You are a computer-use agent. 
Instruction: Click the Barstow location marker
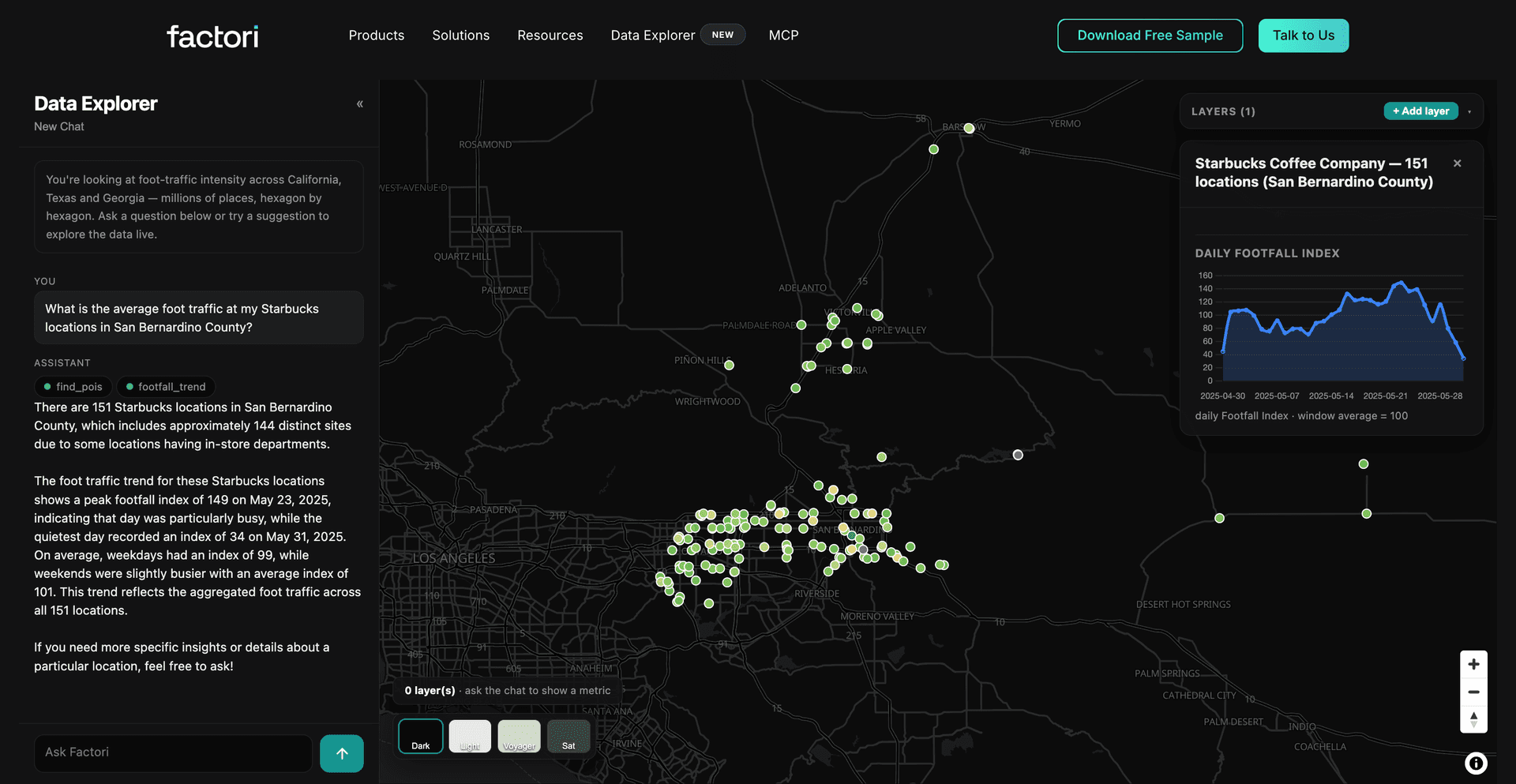pos(969,128)
